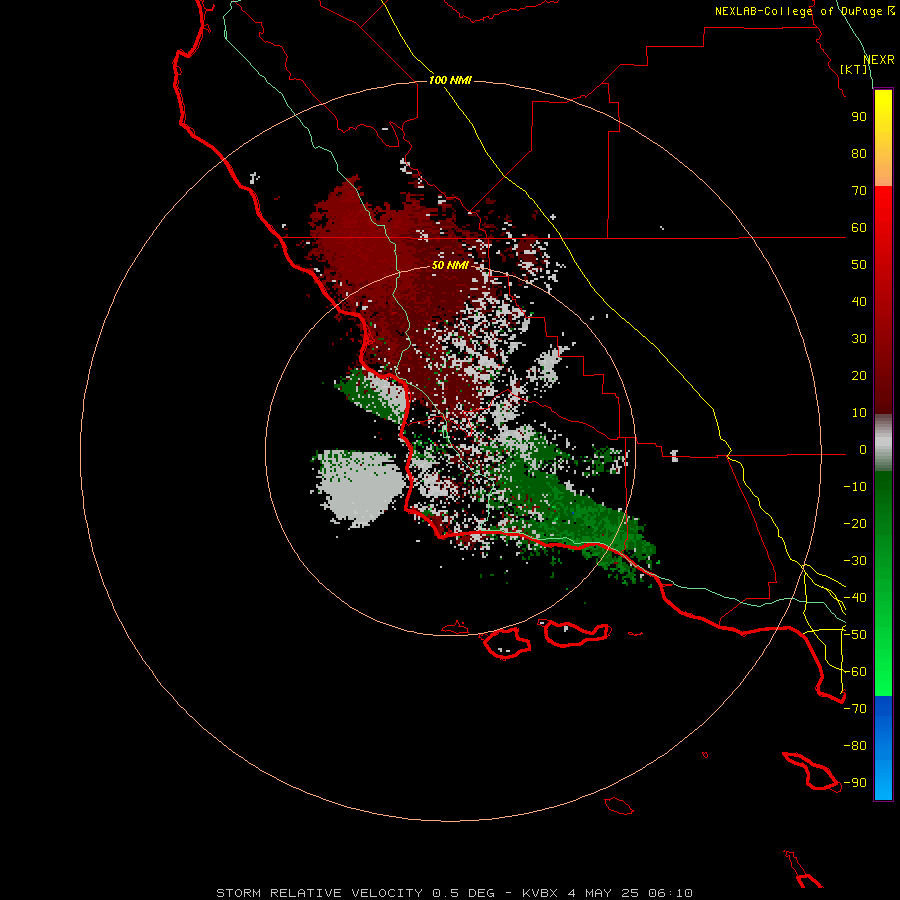Click the -30 value on velocity scale
900x900 pixels.
click(x=855, y=561)
